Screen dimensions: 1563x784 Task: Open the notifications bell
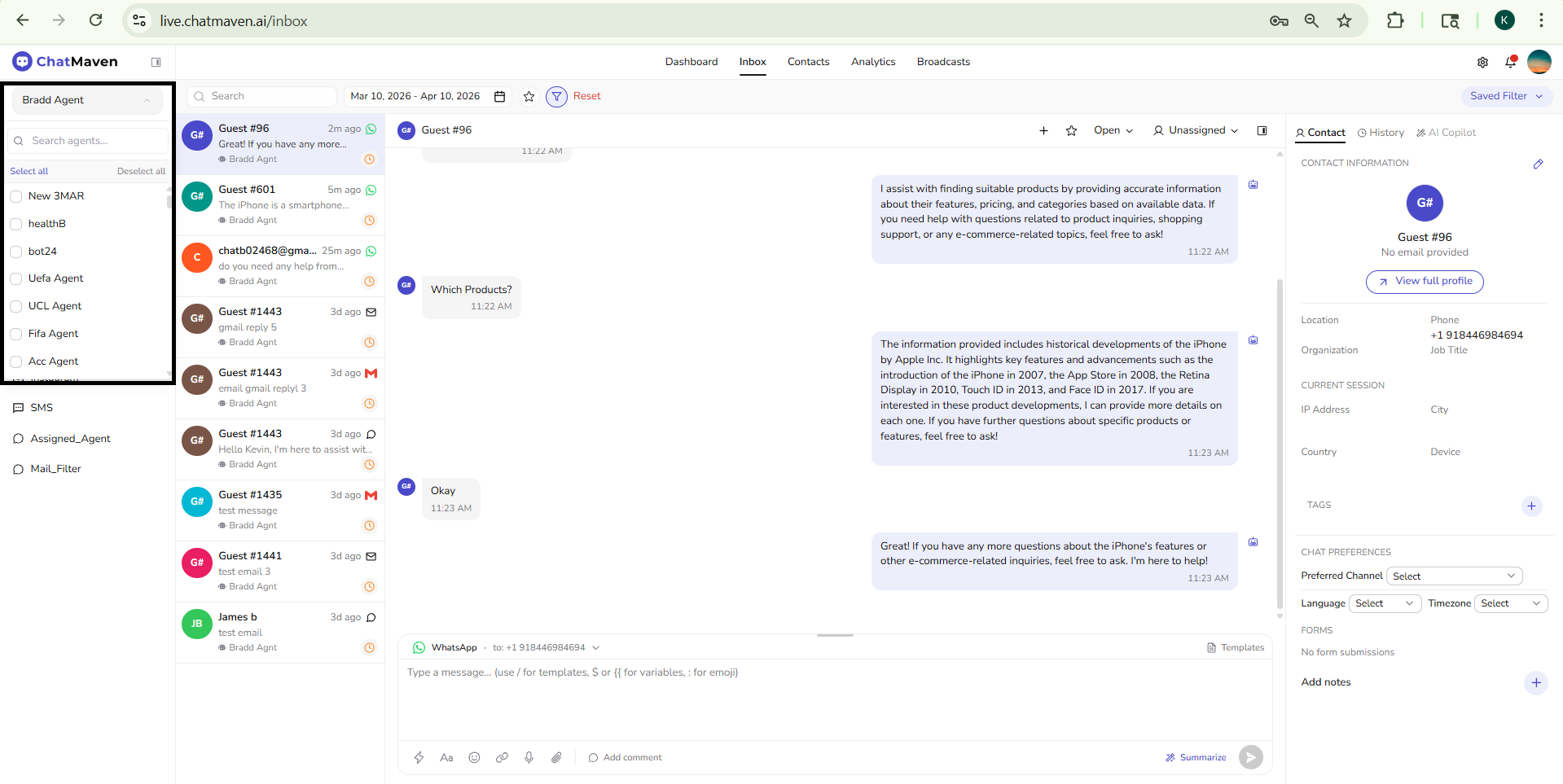[1510, 62]
